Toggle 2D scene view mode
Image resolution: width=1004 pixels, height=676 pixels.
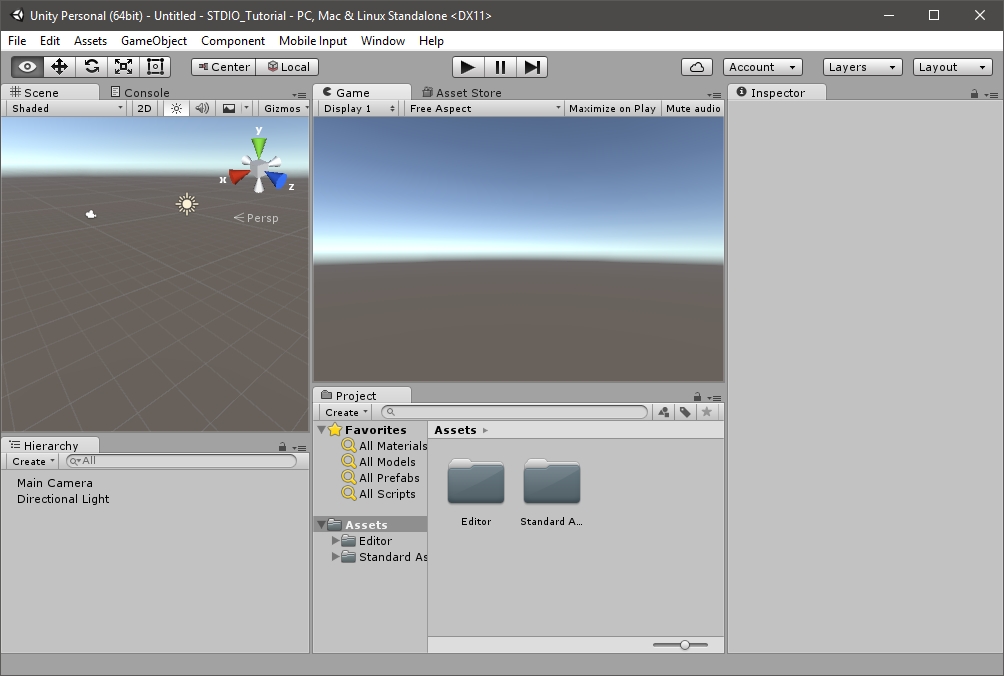click(x=145, y=108)
